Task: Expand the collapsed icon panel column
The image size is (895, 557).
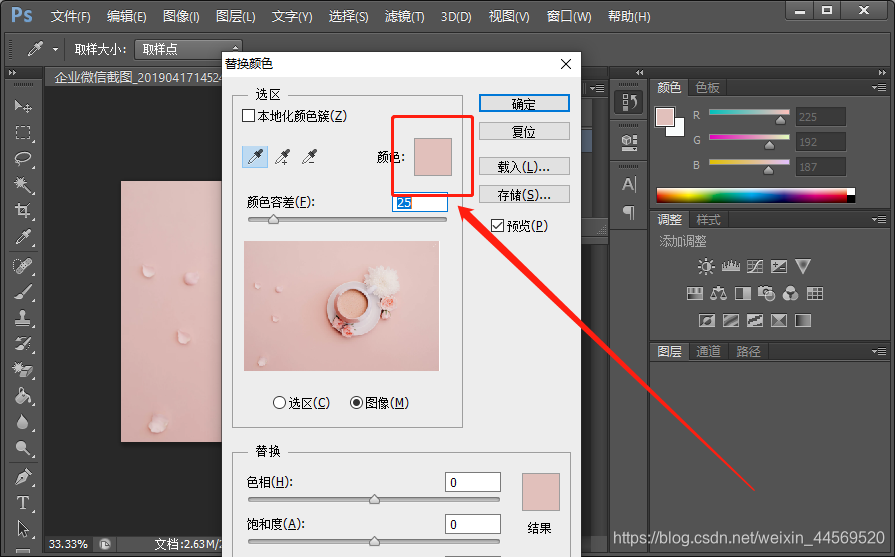Action: 639,72
